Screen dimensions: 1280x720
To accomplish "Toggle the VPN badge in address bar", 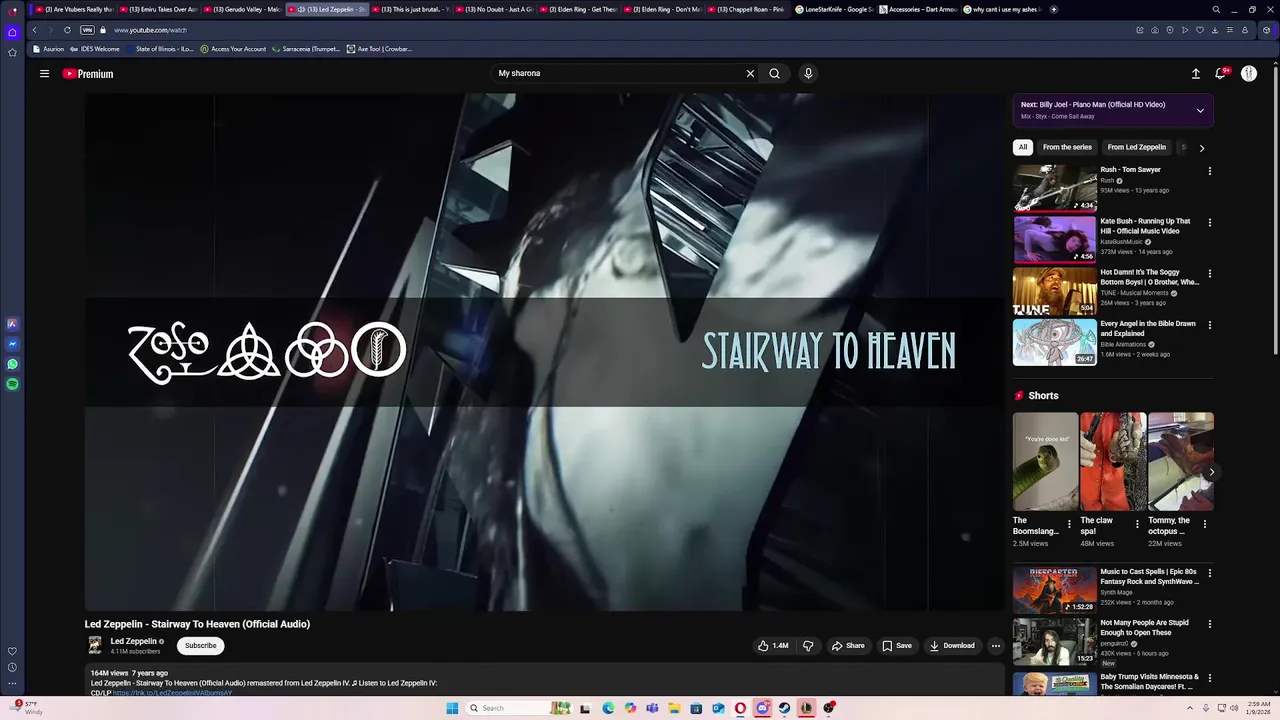I will coord(87,30).
